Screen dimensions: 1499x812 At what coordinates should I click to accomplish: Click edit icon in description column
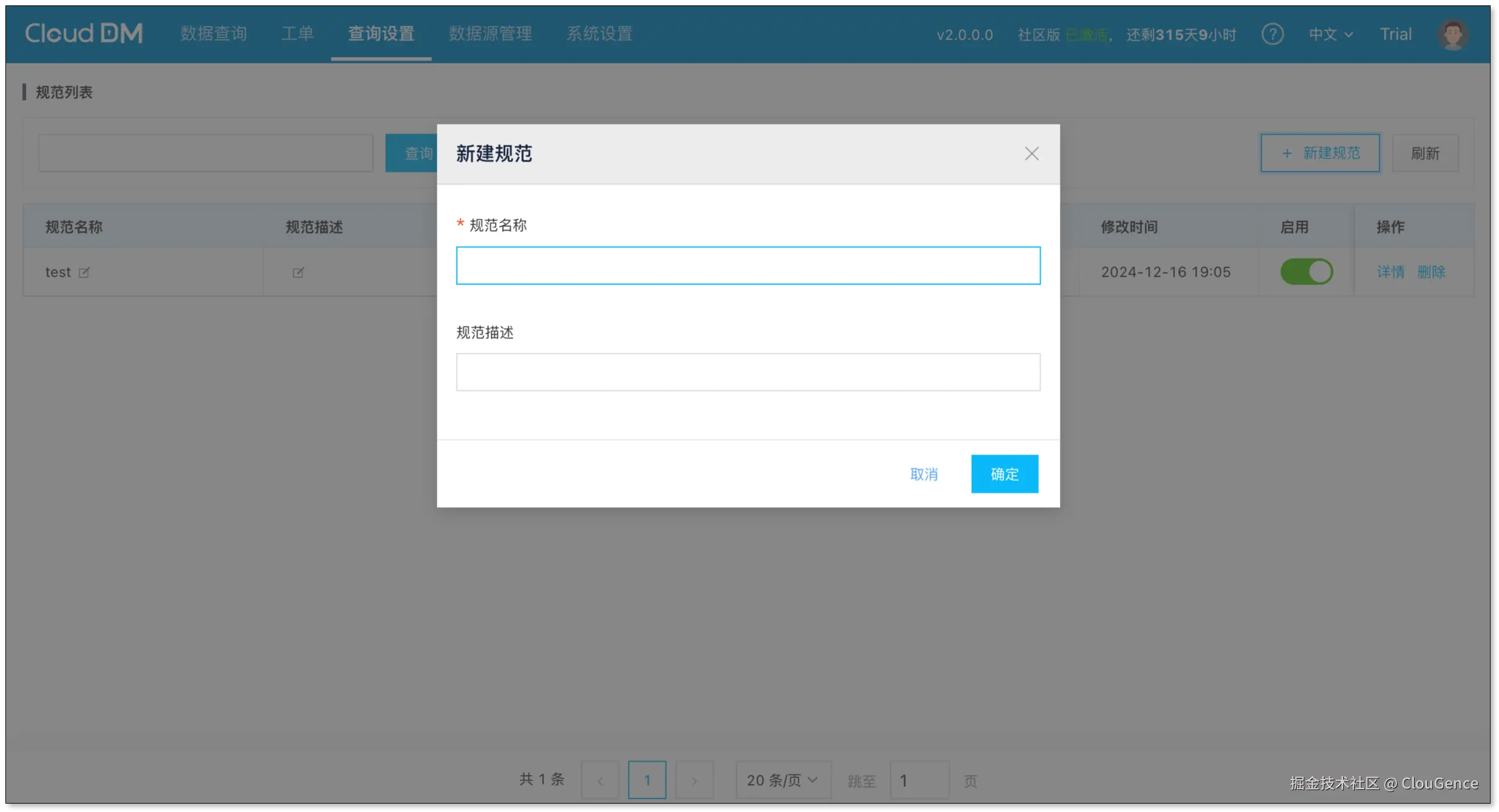298,272
